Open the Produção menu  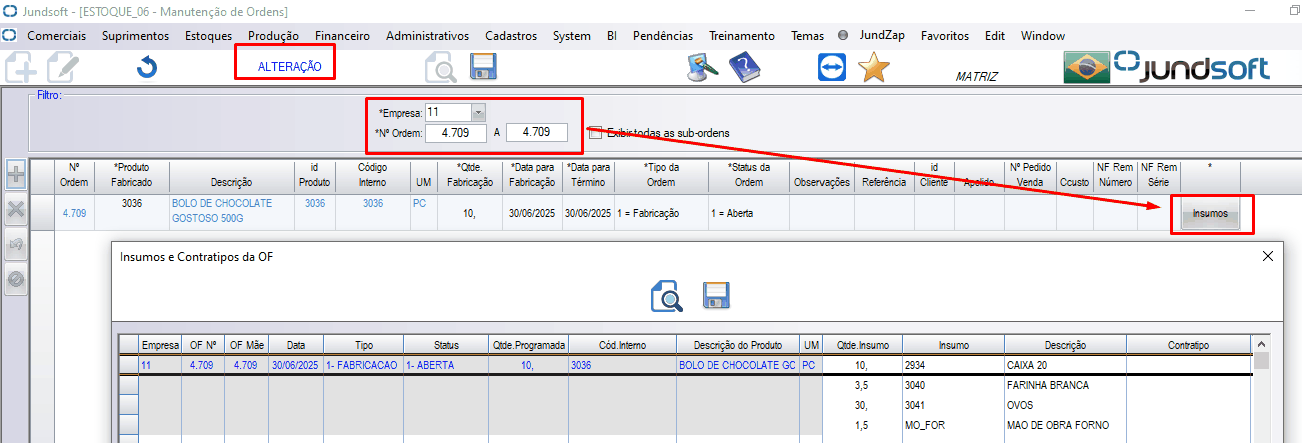point(273,35)
